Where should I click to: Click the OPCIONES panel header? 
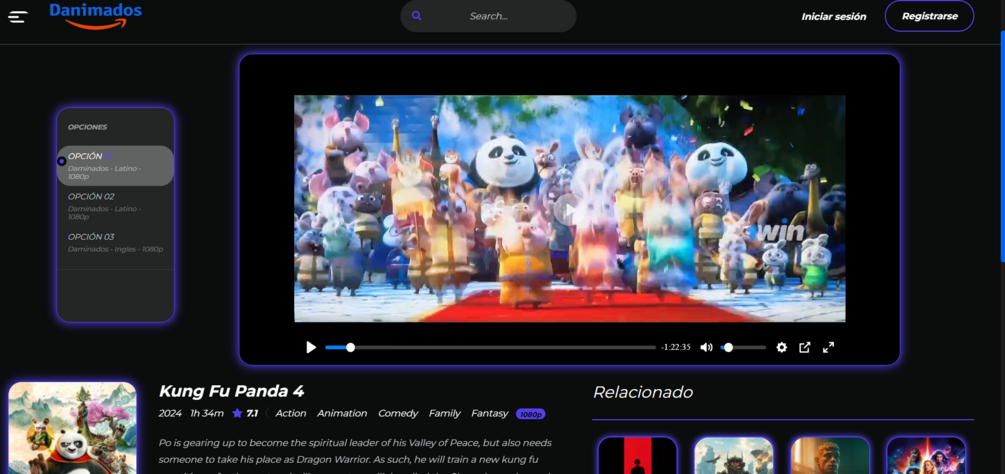pyautogui.click(x=87, y=127)
